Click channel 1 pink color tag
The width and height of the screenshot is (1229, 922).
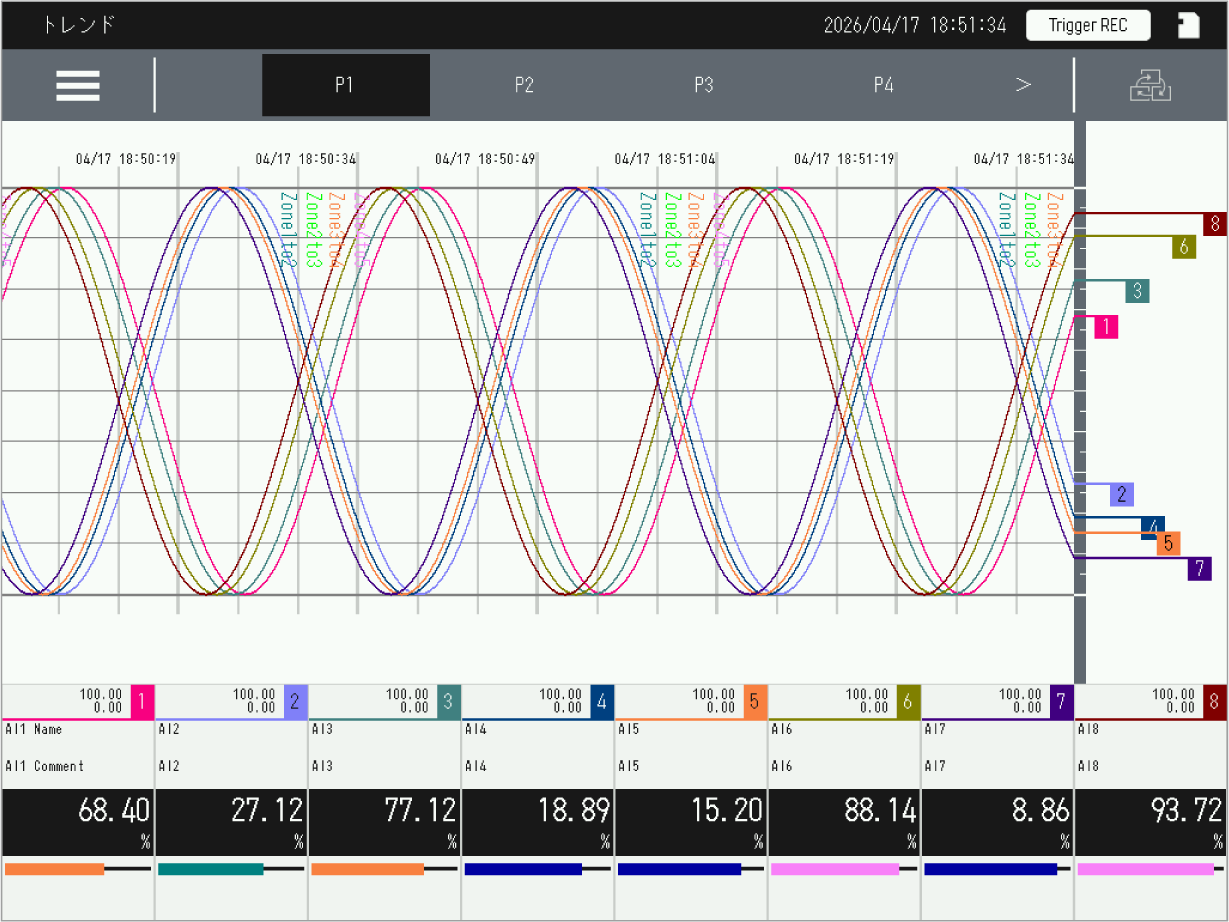tap(142, 702)
